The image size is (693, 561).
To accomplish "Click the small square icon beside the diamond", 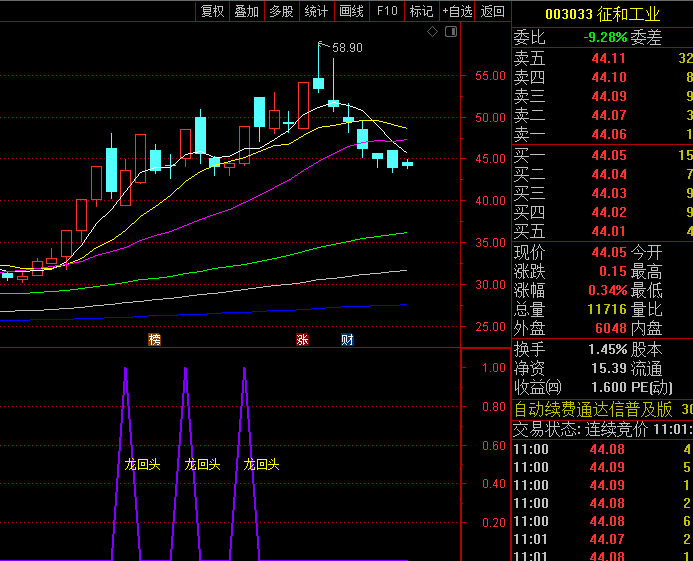I will tap(449, 32).
